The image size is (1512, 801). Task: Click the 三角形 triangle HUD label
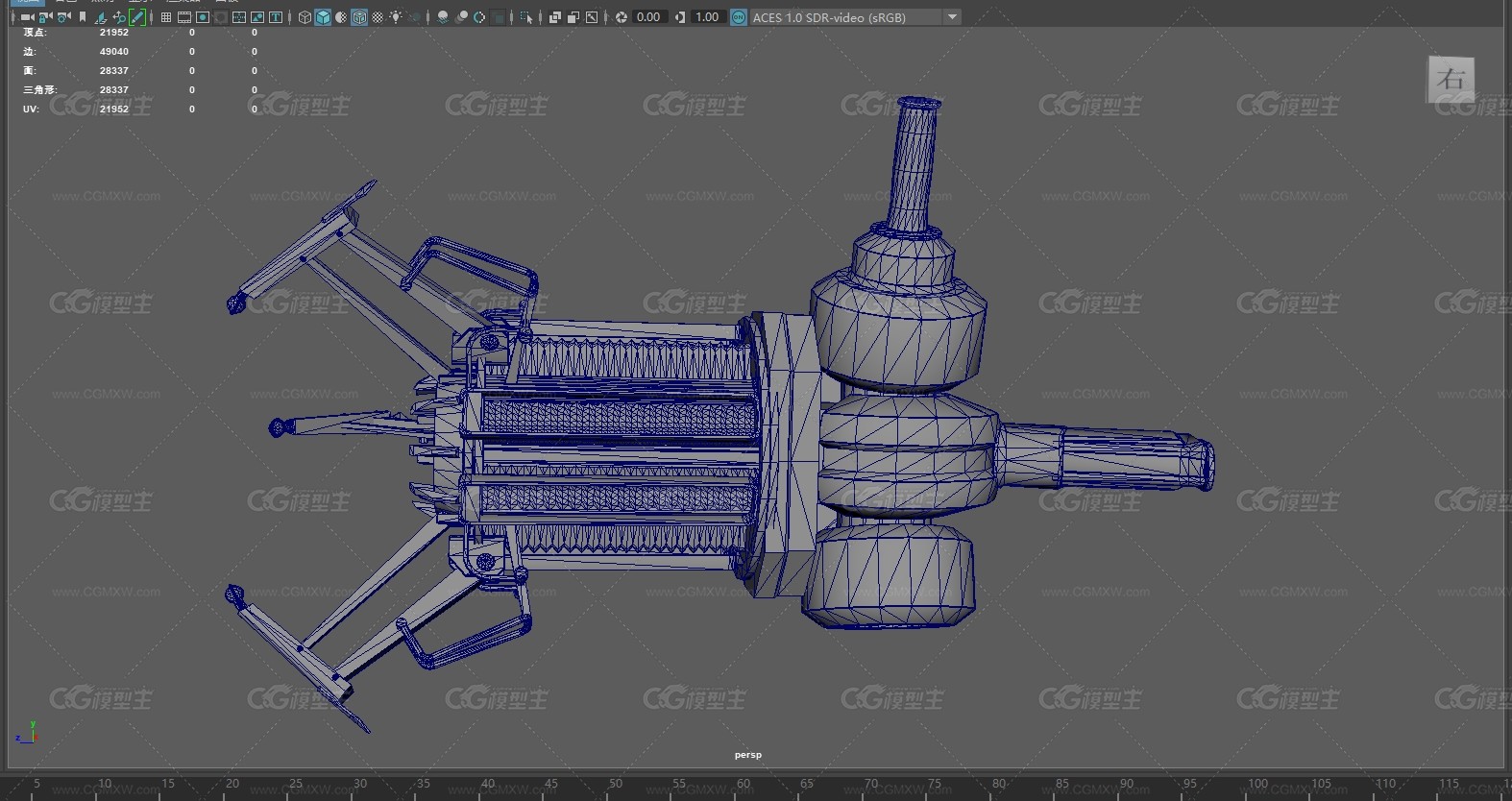point(40,89)
